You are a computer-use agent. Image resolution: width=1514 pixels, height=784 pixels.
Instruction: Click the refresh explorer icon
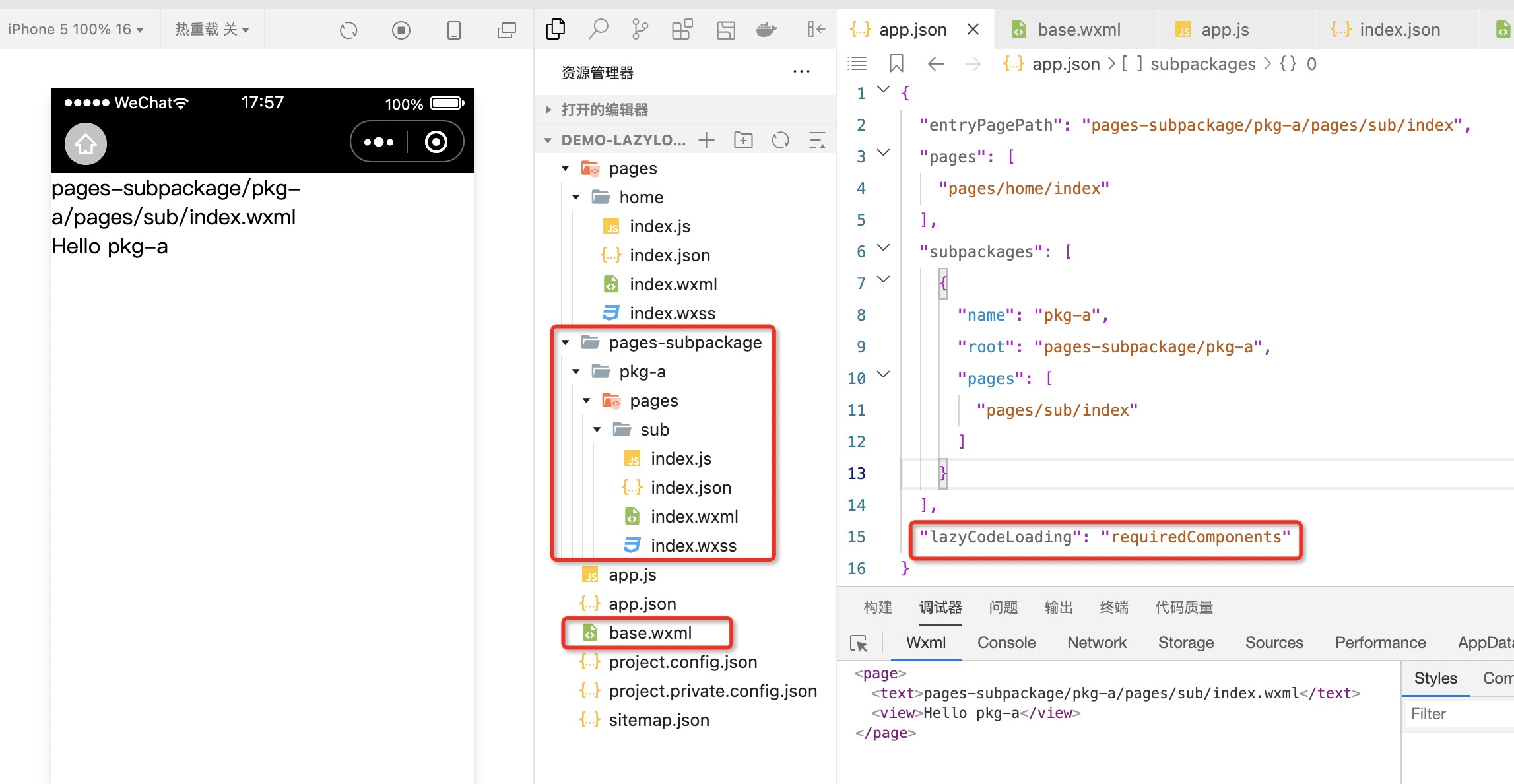[x=781, y=140]
